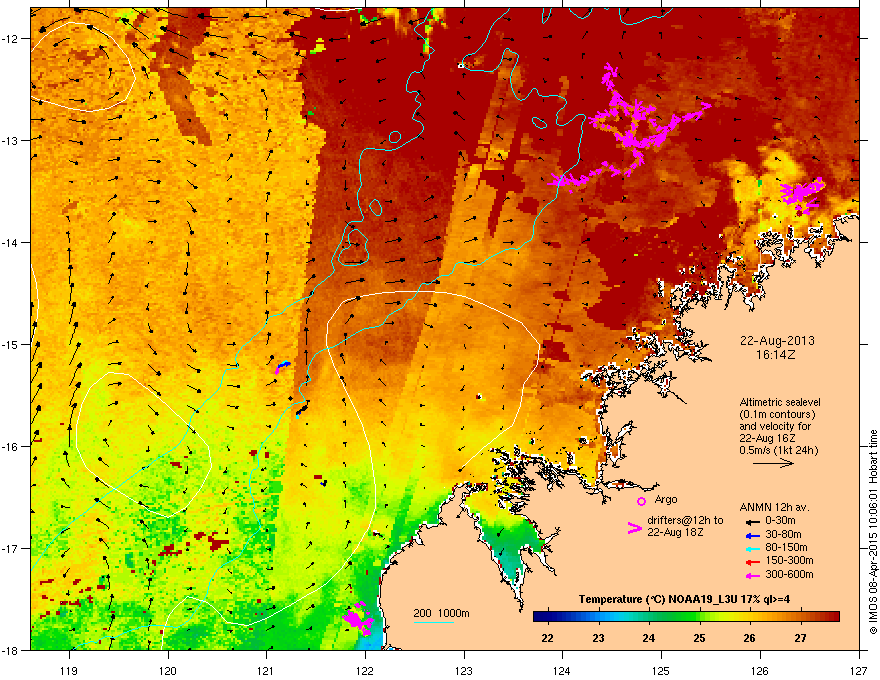The image size is (880, 680).
Task: Click the '0.5m/s (1kt 24h)' text
Action: pyautogui.click(x=778, y=450)
